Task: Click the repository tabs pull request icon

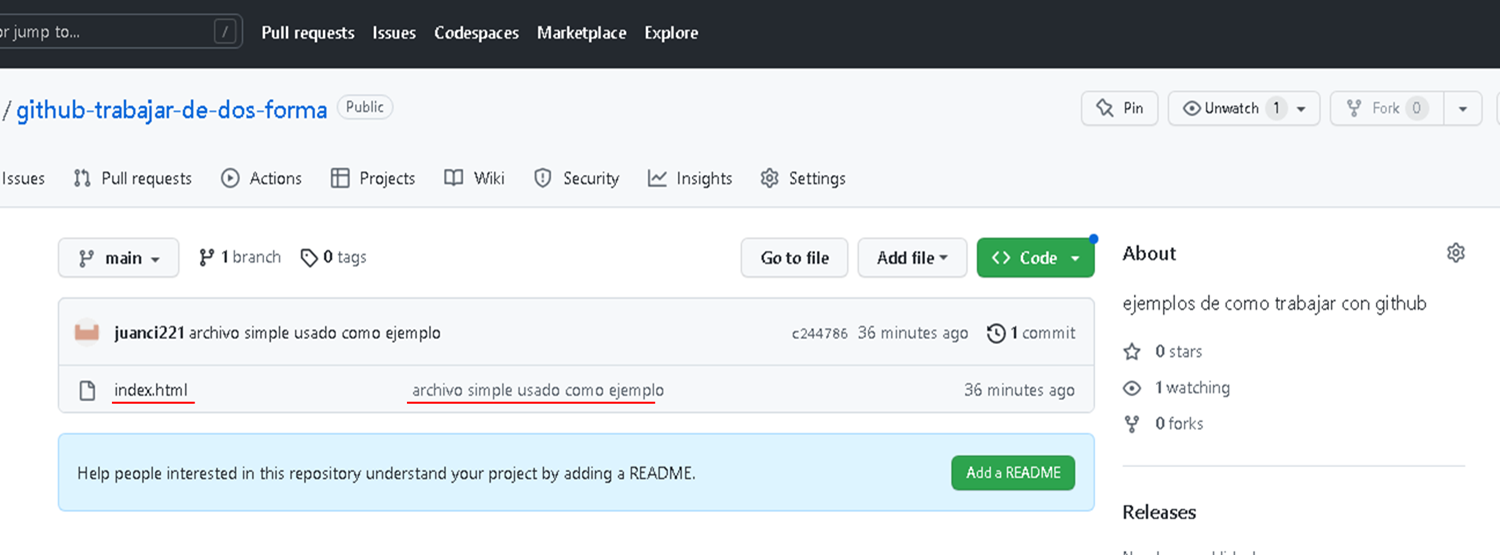Action: (82, 178)
